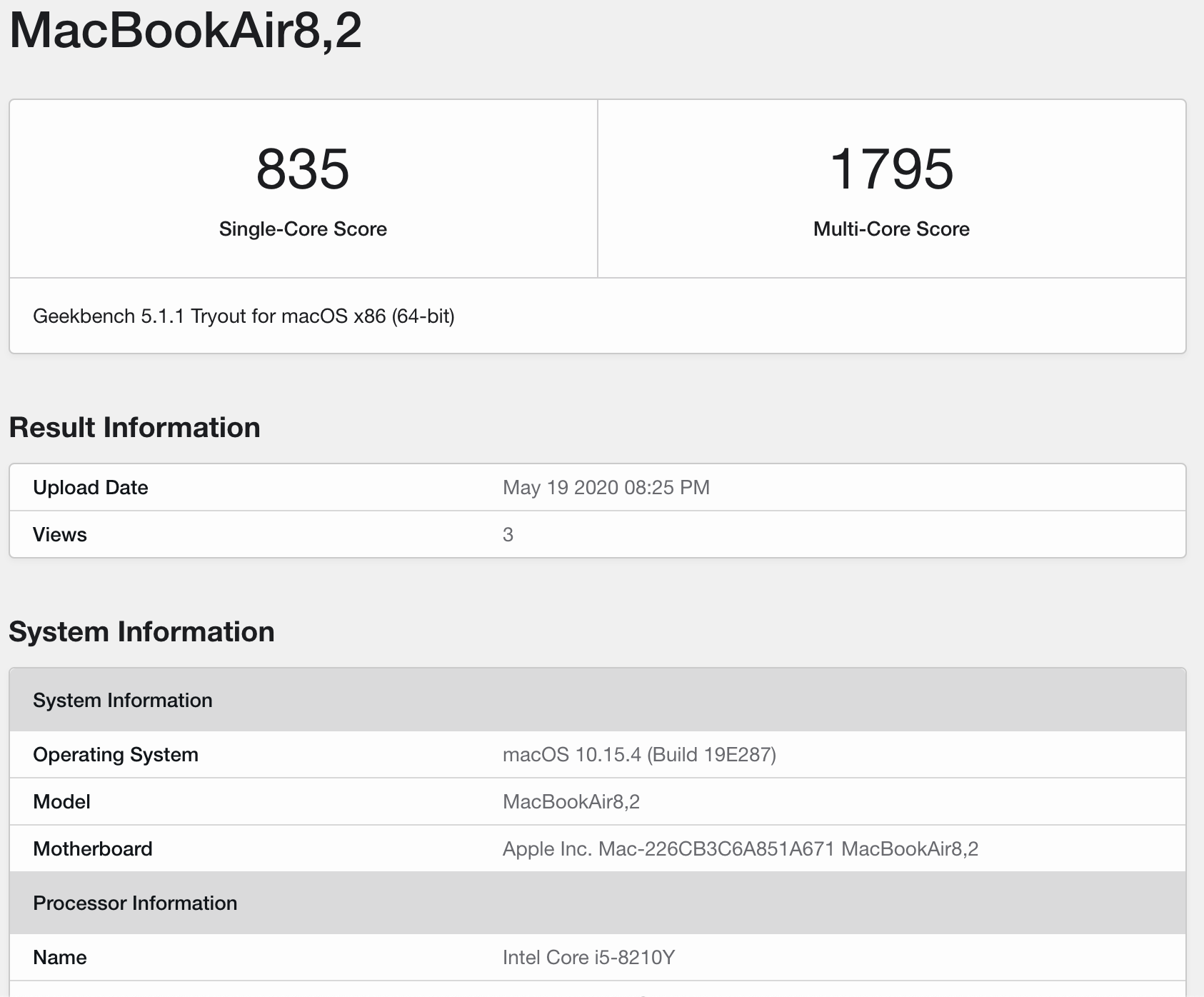
Task: Click the Model row label
Action: [x=61, y=801]
